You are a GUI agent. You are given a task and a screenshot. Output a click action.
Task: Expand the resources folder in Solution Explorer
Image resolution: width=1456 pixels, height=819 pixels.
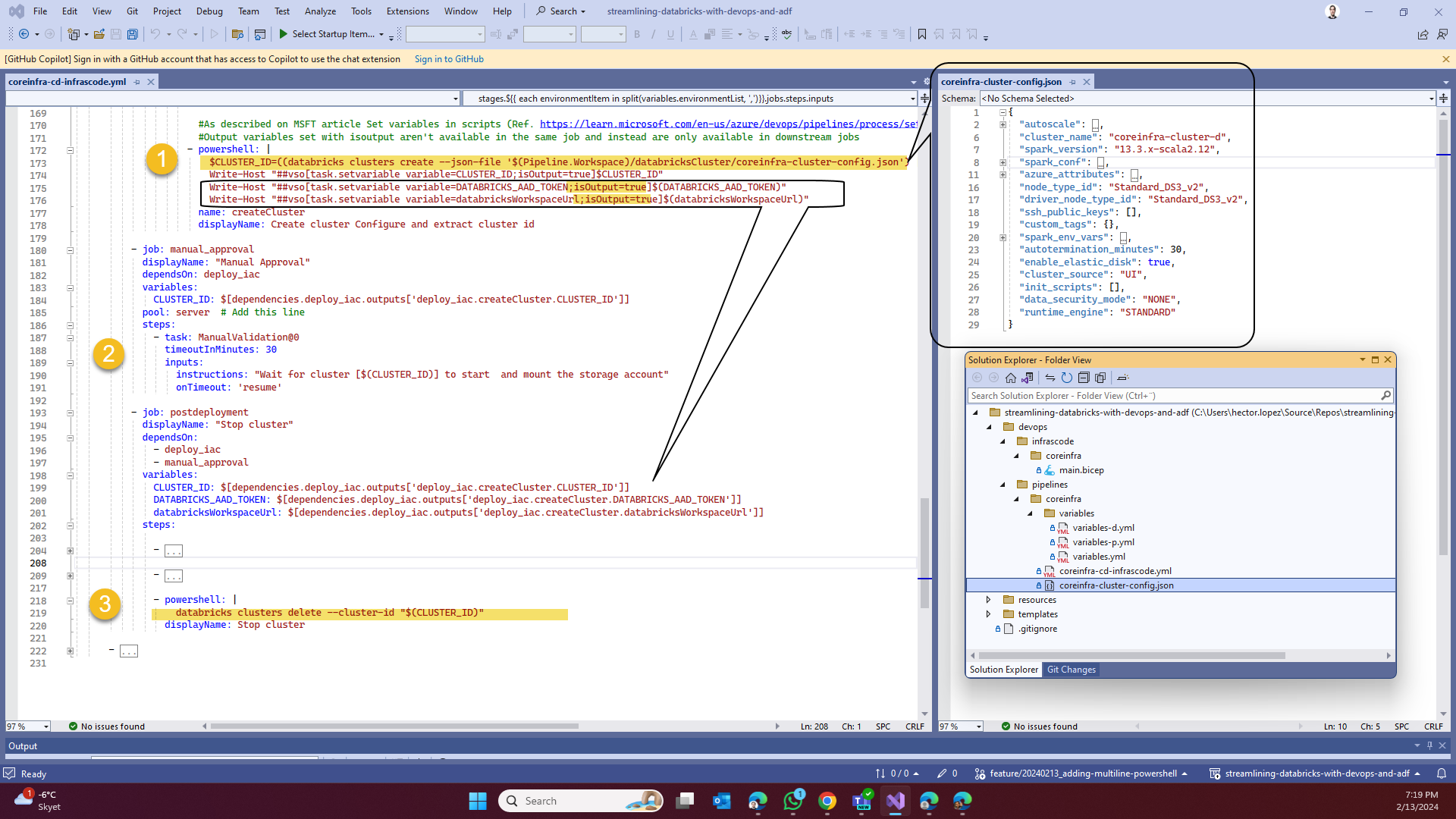(988, 600)
